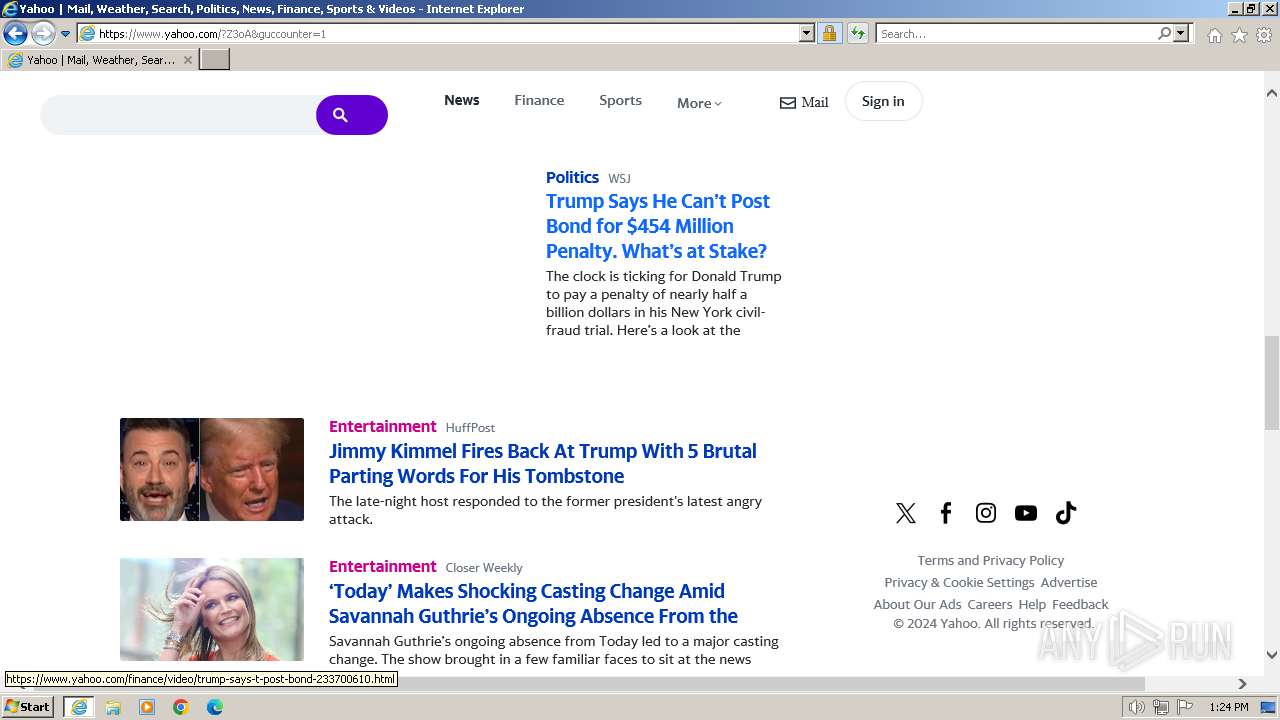Open the Finance navigation item
Viewport: 1280px width, 720px height.
(x=539, y=100)
